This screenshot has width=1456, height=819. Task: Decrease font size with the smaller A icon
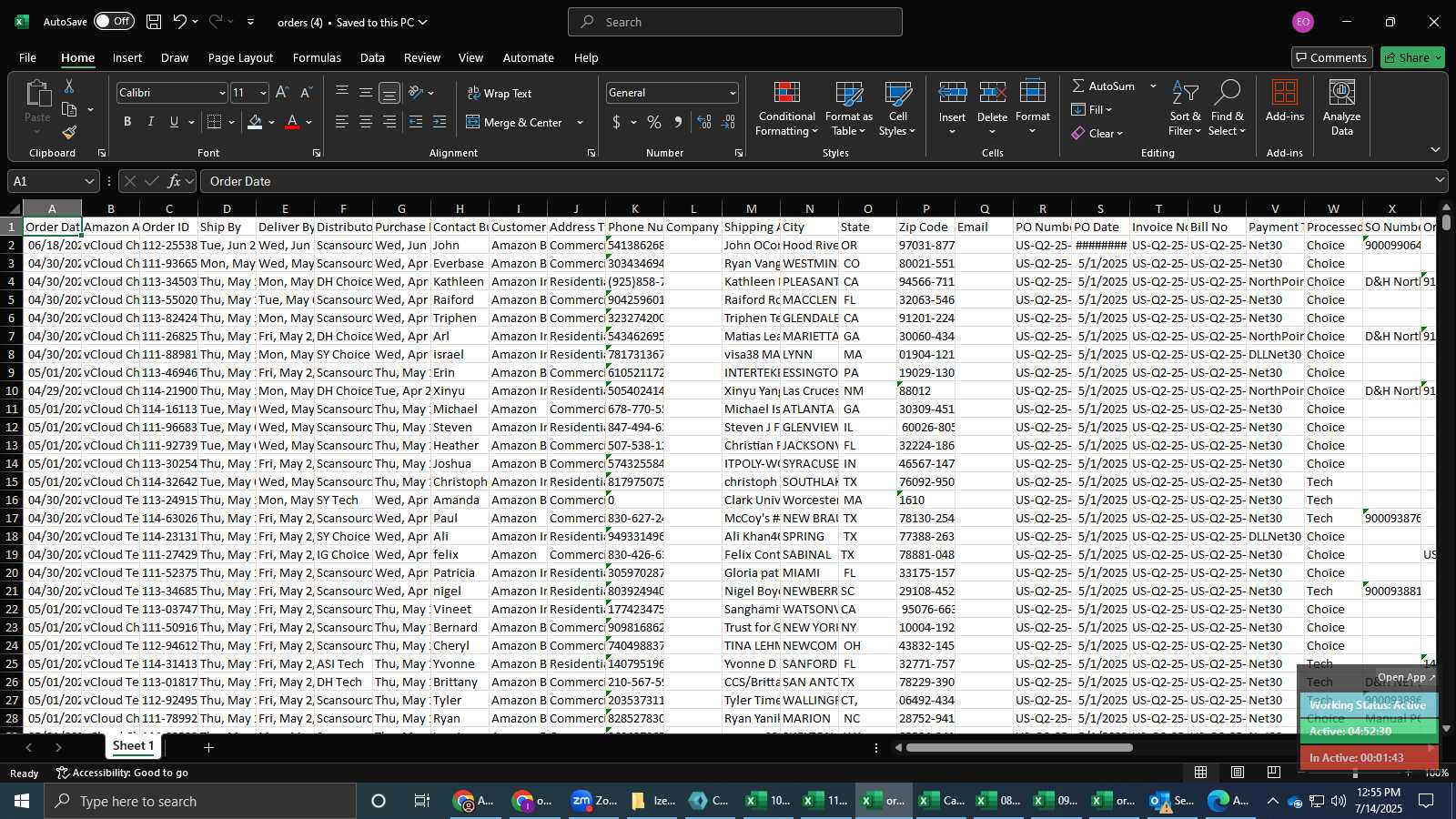[306, 93]
